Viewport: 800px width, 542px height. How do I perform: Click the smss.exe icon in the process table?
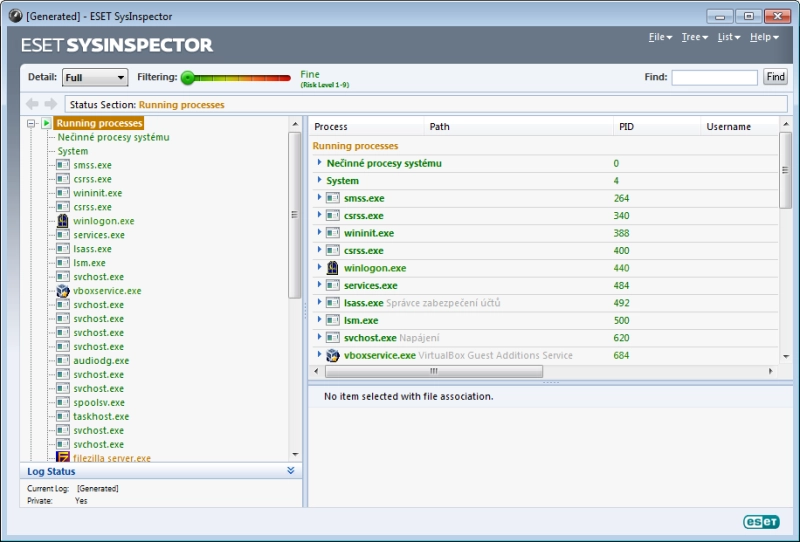click(x=333, y=198)
